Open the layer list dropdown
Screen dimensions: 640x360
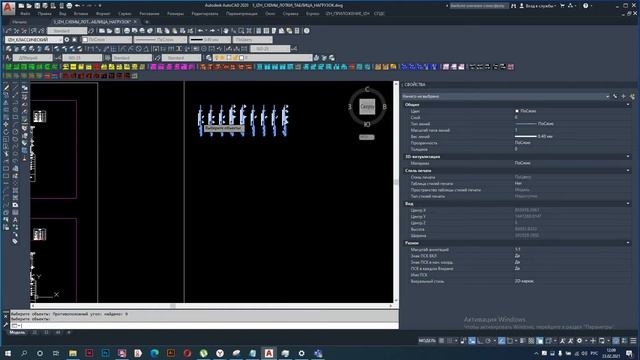coord(263,58)
